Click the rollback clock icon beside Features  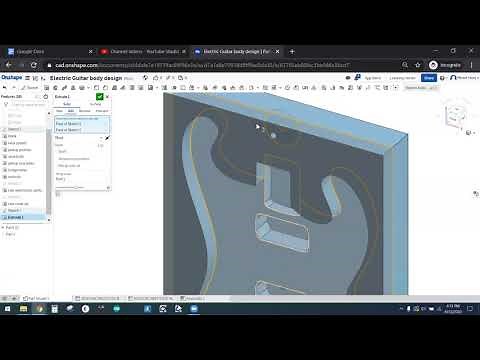[x=46, y=96]
